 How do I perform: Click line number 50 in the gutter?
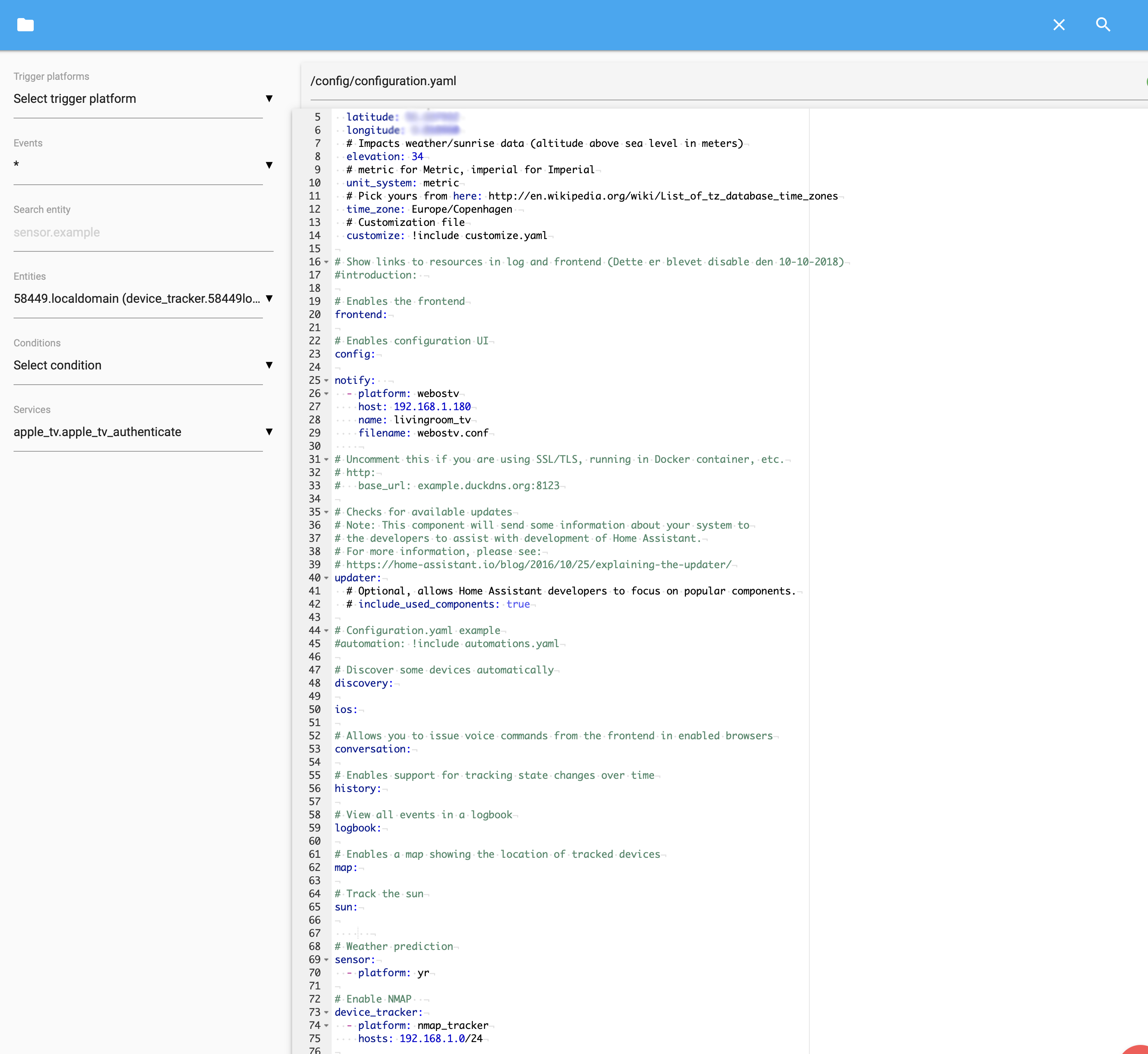tap(314, 710)
